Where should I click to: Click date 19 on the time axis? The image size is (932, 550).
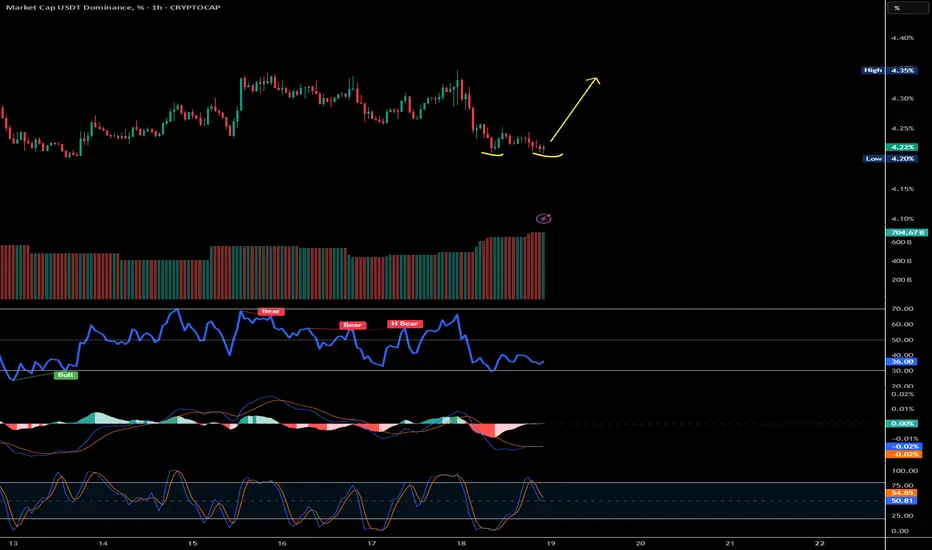(550, 543)
